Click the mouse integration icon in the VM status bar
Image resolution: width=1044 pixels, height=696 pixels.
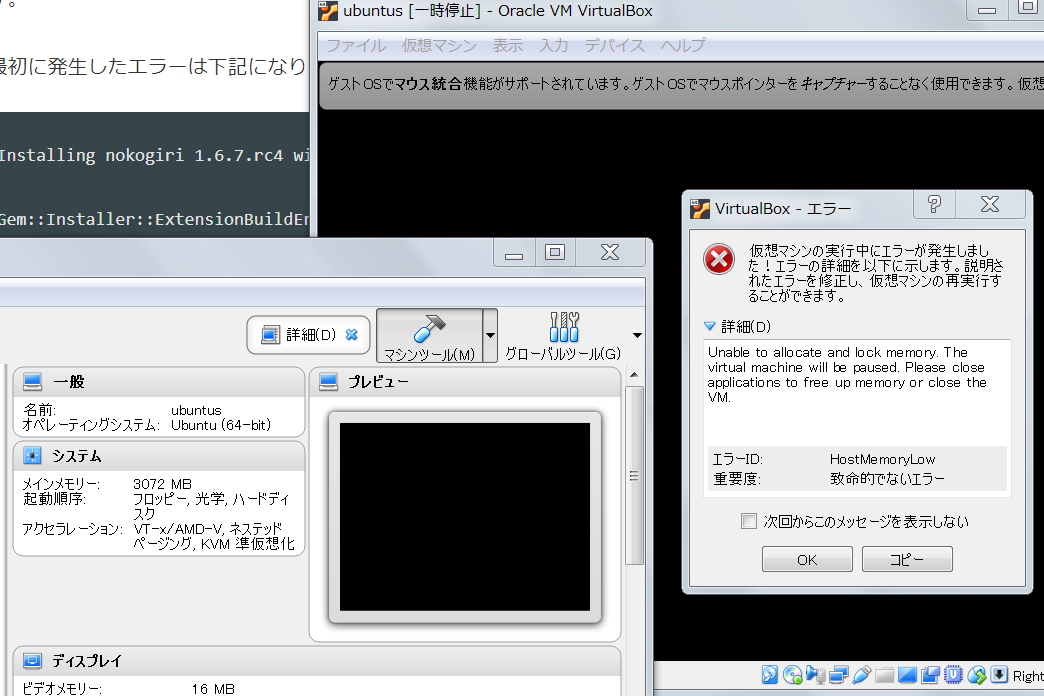tap(977, 675)
